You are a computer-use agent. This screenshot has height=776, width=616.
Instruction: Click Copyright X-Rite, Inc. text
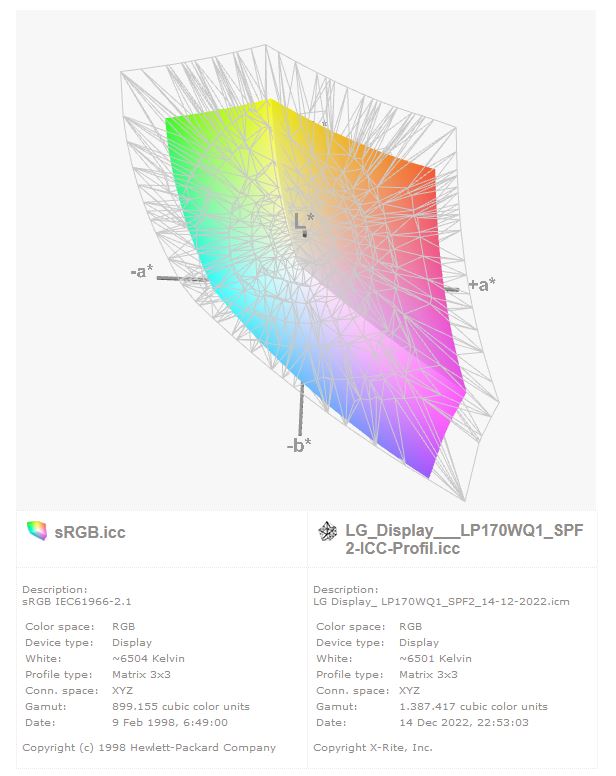373,748
